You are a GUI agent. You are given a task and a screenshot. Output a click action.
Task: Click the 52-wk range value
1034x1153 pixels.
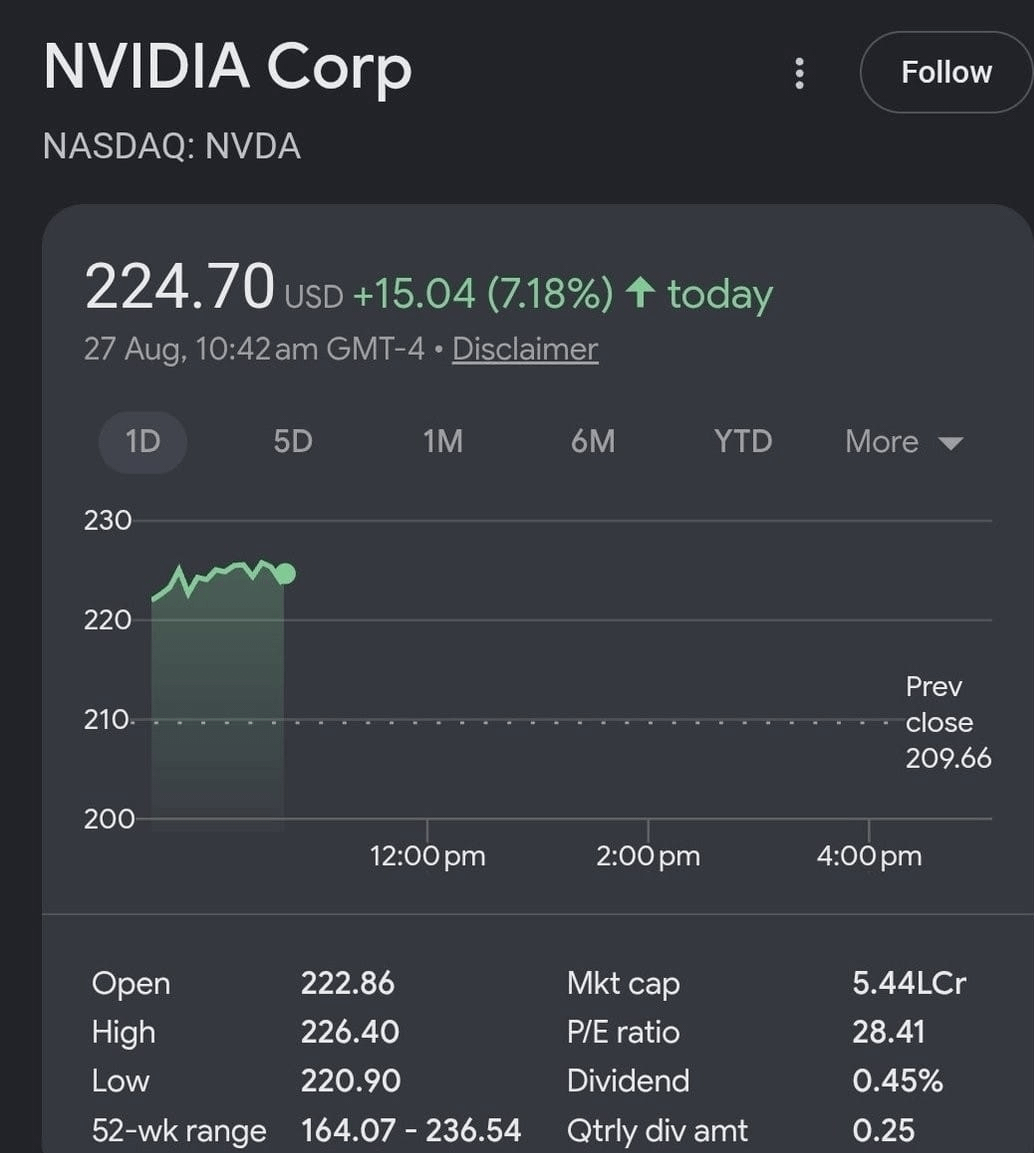(x=410, y=1130)
